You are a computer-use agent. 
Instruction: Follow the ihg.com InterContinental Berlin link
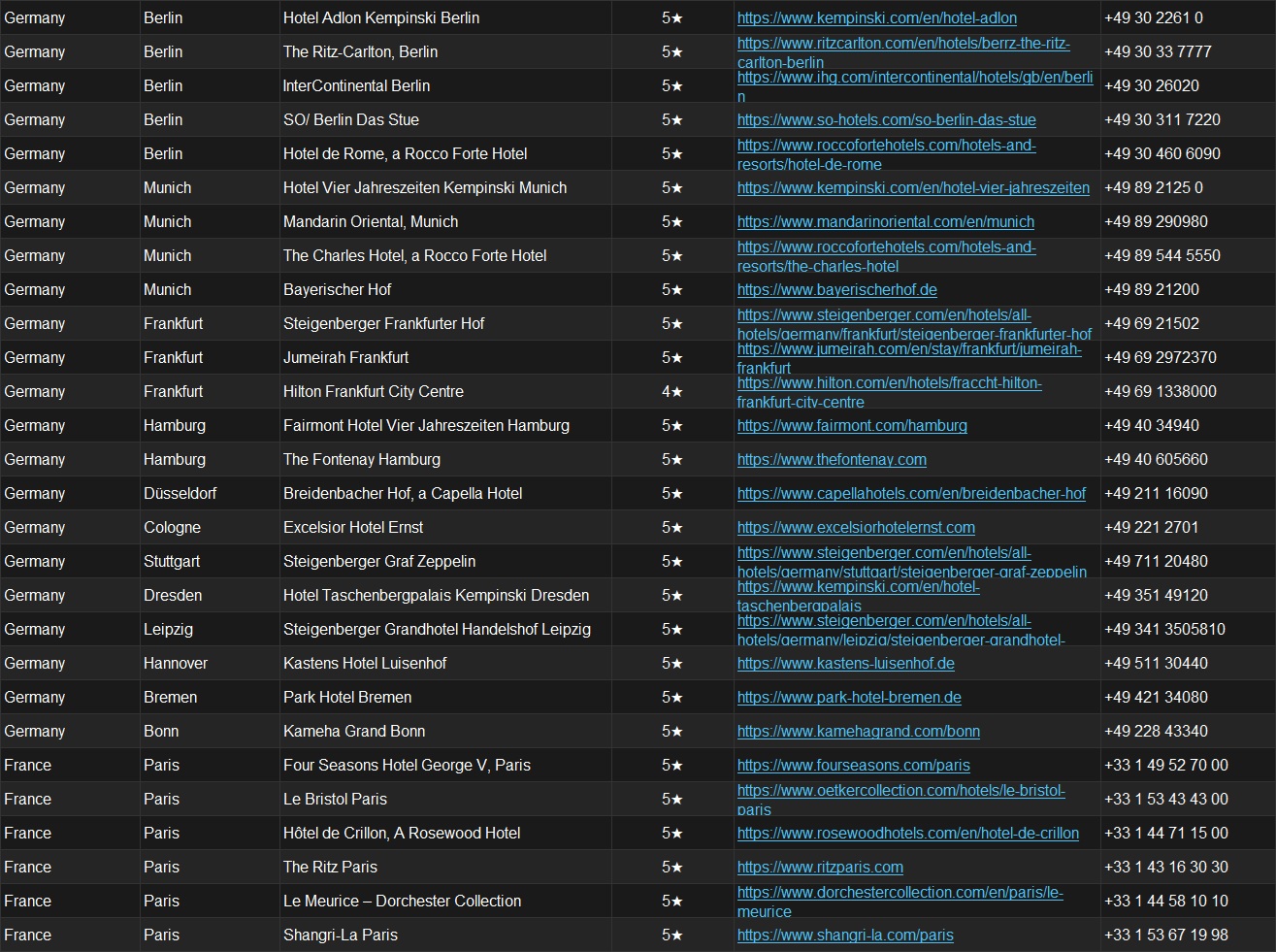click(x=915, y=86)
